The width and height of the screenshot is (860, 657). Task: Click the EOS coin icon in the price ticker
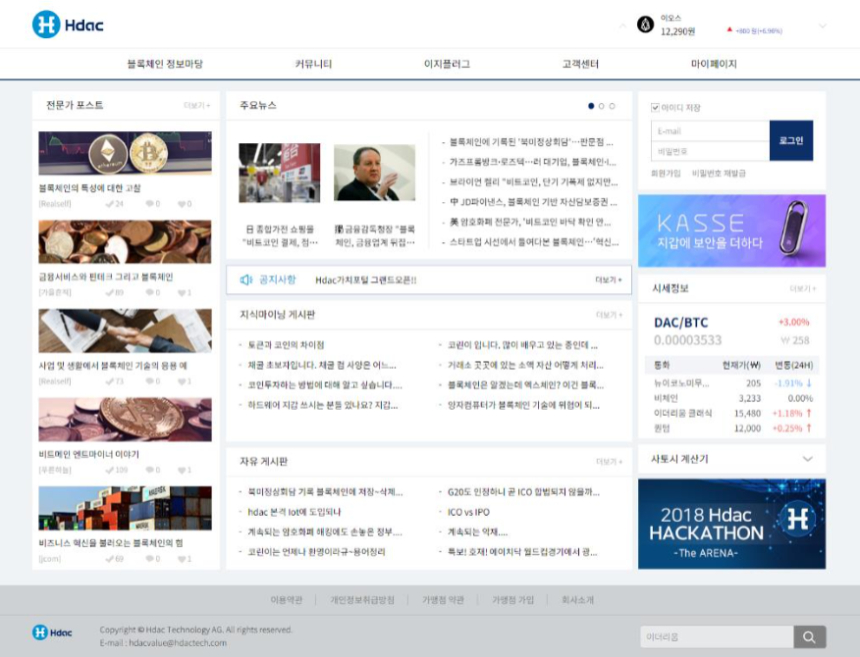[643, 22]
